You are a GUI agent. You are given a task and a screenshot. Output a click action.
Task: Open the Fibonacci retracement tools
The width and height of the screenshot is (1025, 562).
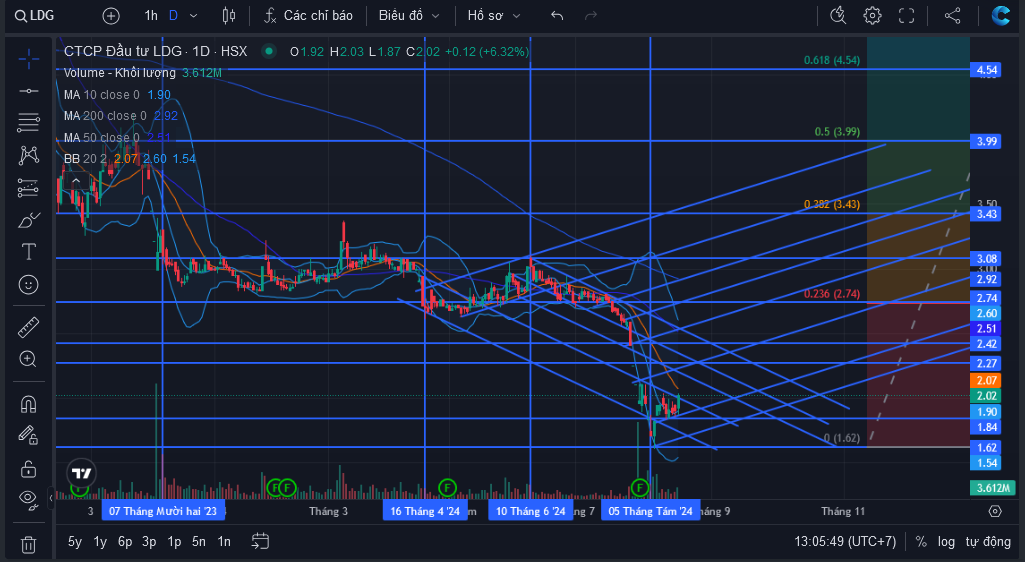click(x=28, y=122)
